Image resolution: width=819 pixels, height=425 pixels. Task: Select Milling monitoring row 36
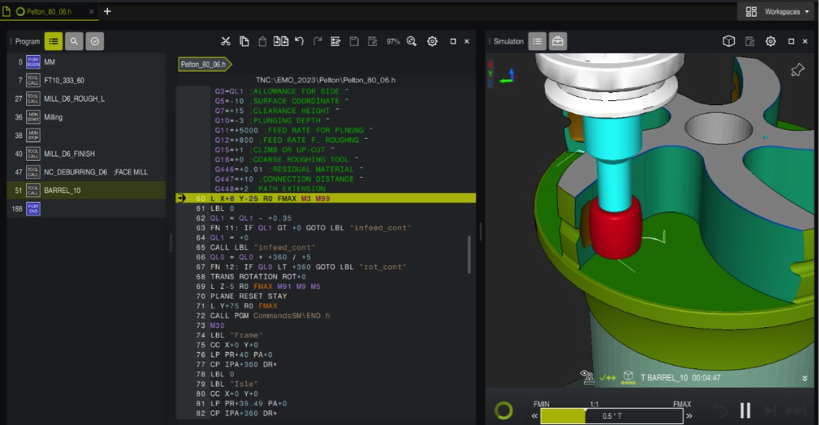[87, 117]
